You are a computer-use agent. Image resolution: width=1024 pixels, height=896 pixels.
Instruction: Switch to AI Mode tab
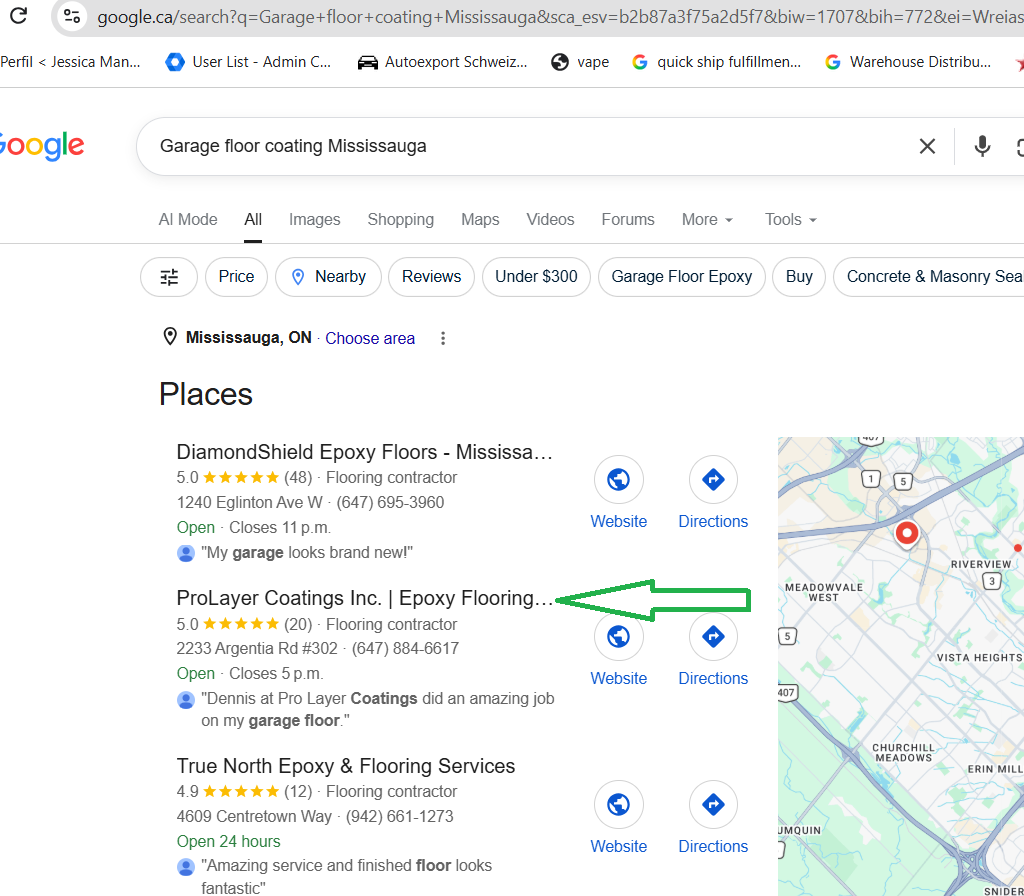pos(188,219)
